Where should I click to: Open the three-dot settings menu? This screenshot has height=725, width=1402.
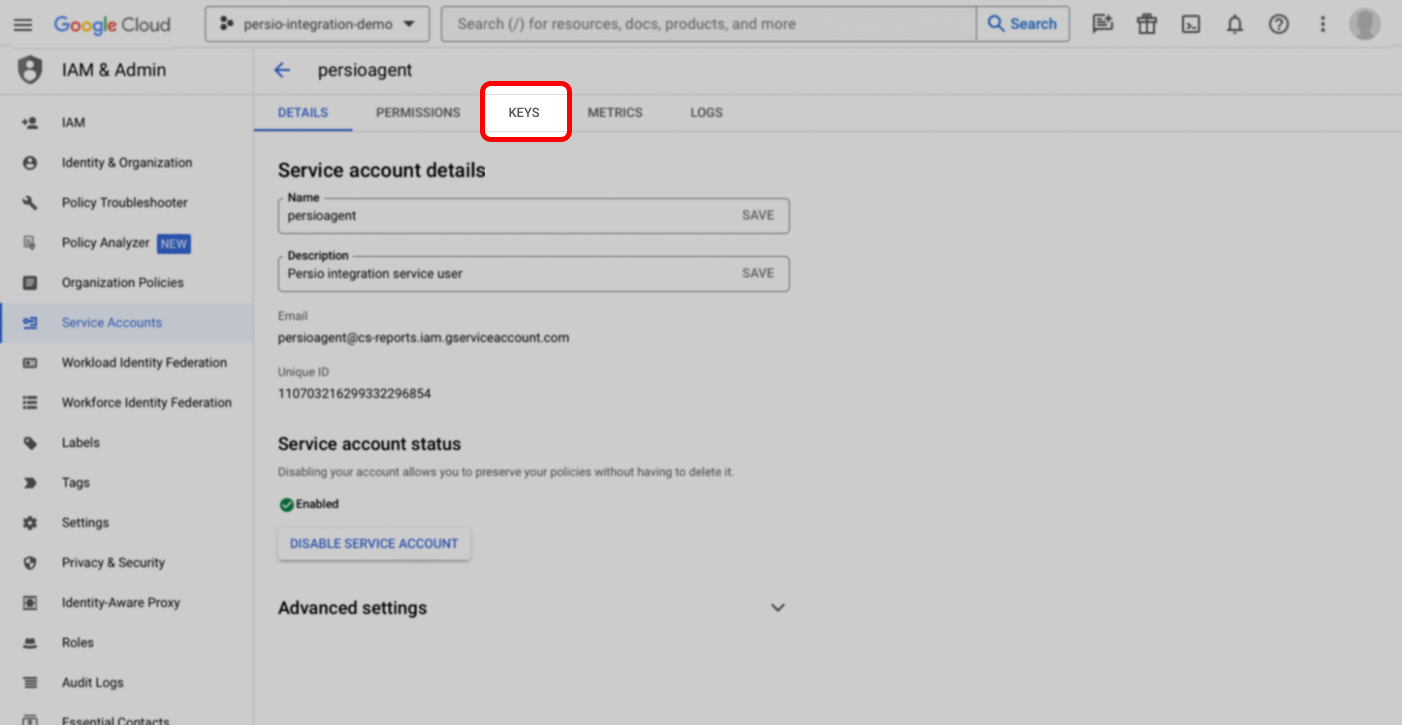(1323, 24)
